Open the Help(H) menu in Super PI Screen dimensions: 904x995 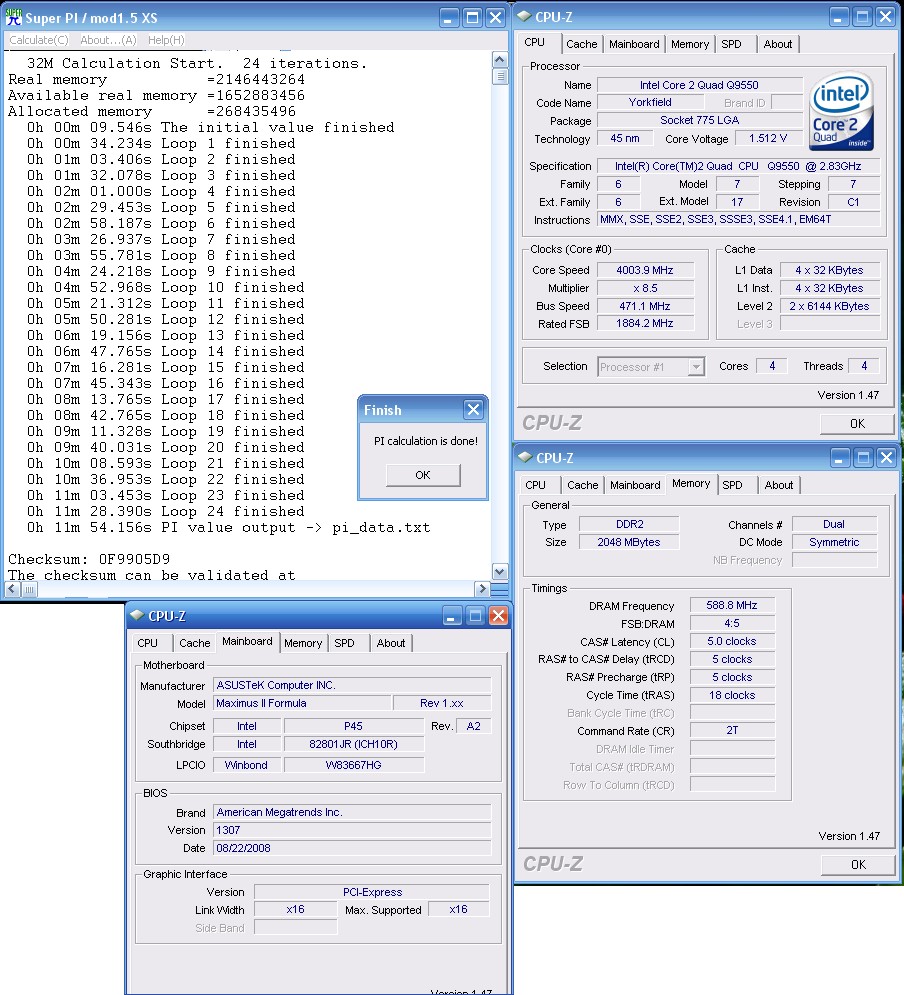pos(166,40)
